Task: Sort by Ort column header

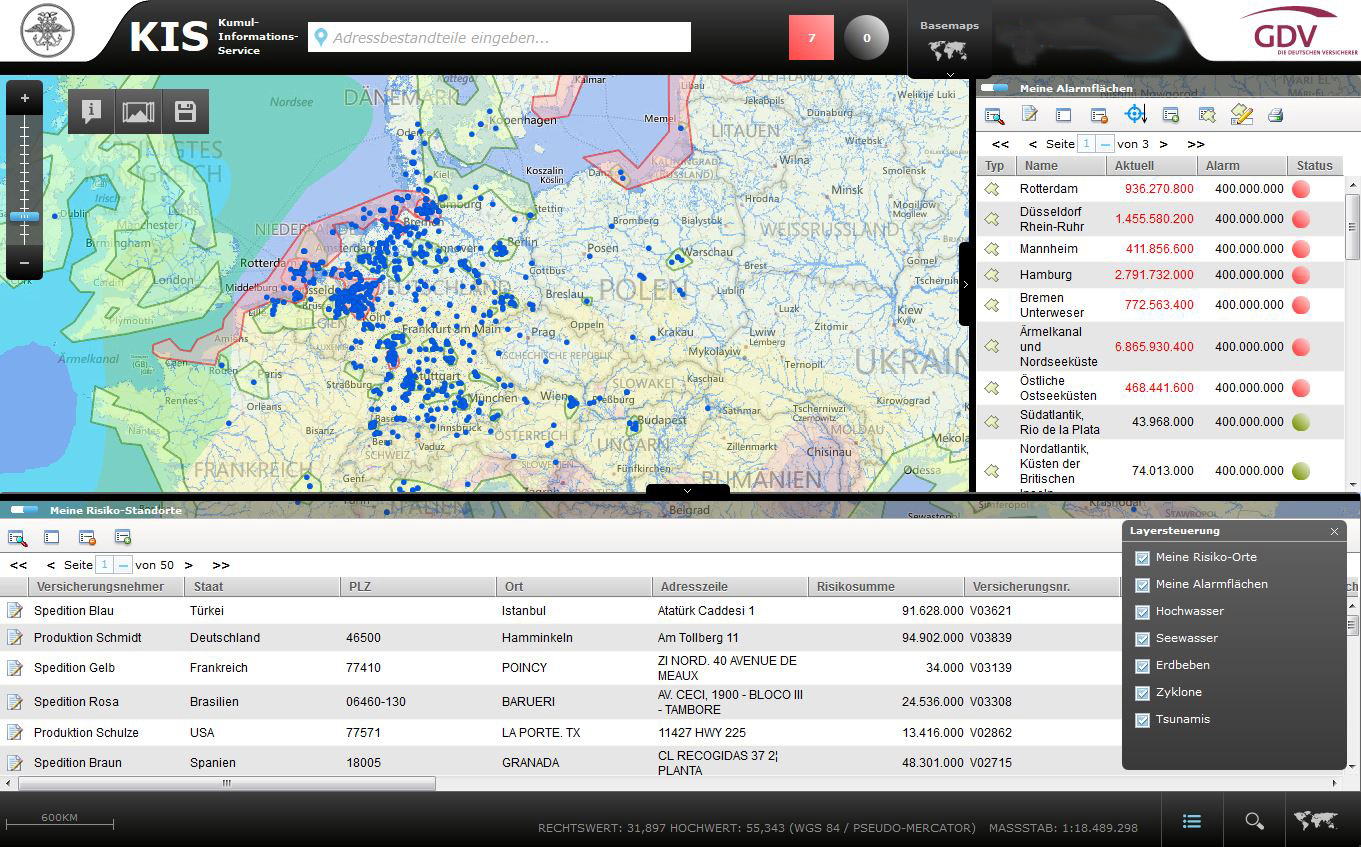Action: 573,586
